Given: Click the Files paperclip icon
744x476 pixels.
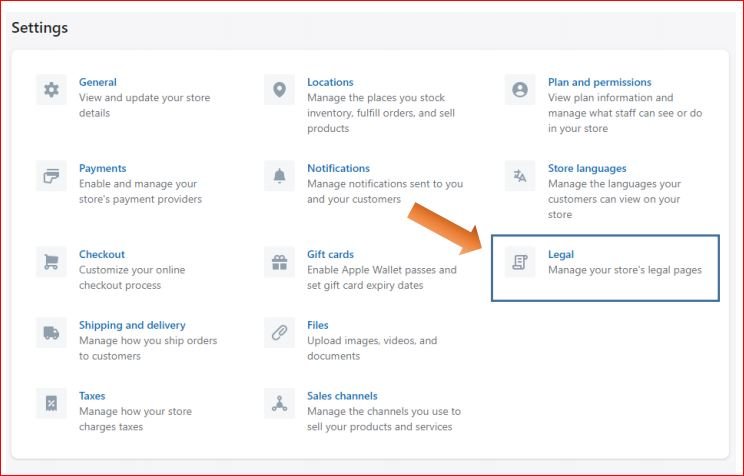Looking at the screenshot, I should (x=279, y=332).
